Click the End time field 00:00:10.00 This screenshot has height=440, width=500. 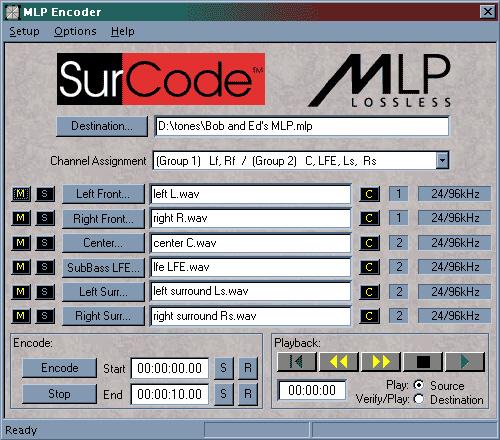[x=170, y=394]
